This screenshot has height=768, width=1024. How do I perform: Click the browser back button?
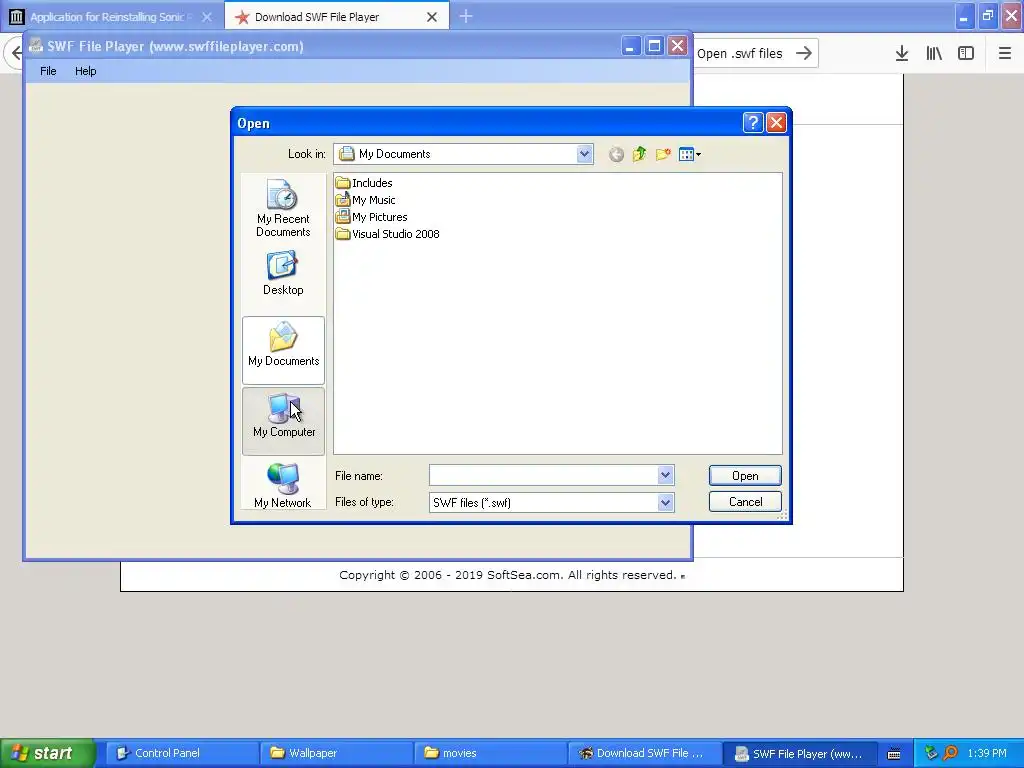[16, 52]
